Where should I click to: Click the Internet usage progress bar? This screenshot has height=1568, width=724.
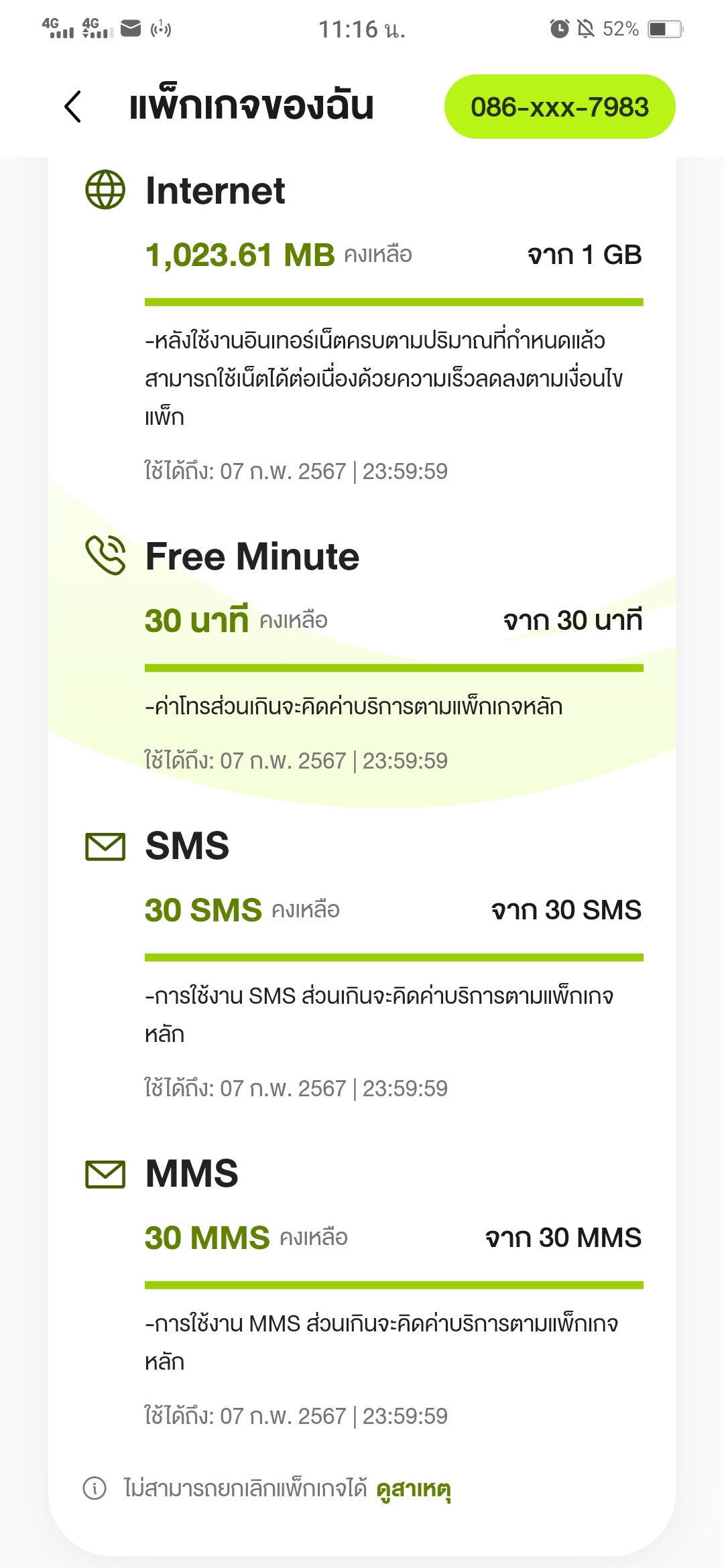pos(394,302)
